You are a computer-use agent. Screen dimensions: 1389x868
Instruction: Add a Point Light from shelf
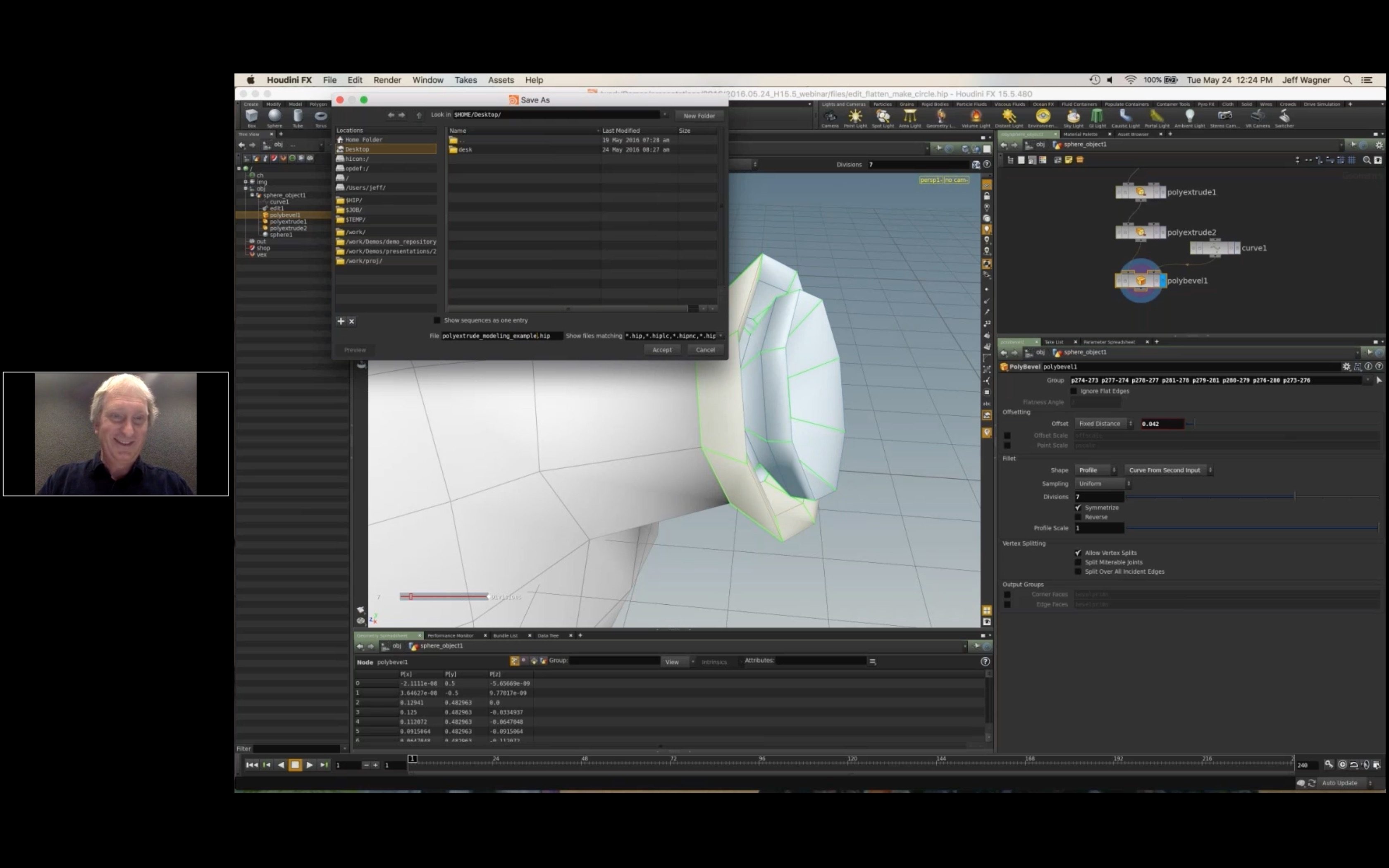point(855,118)
